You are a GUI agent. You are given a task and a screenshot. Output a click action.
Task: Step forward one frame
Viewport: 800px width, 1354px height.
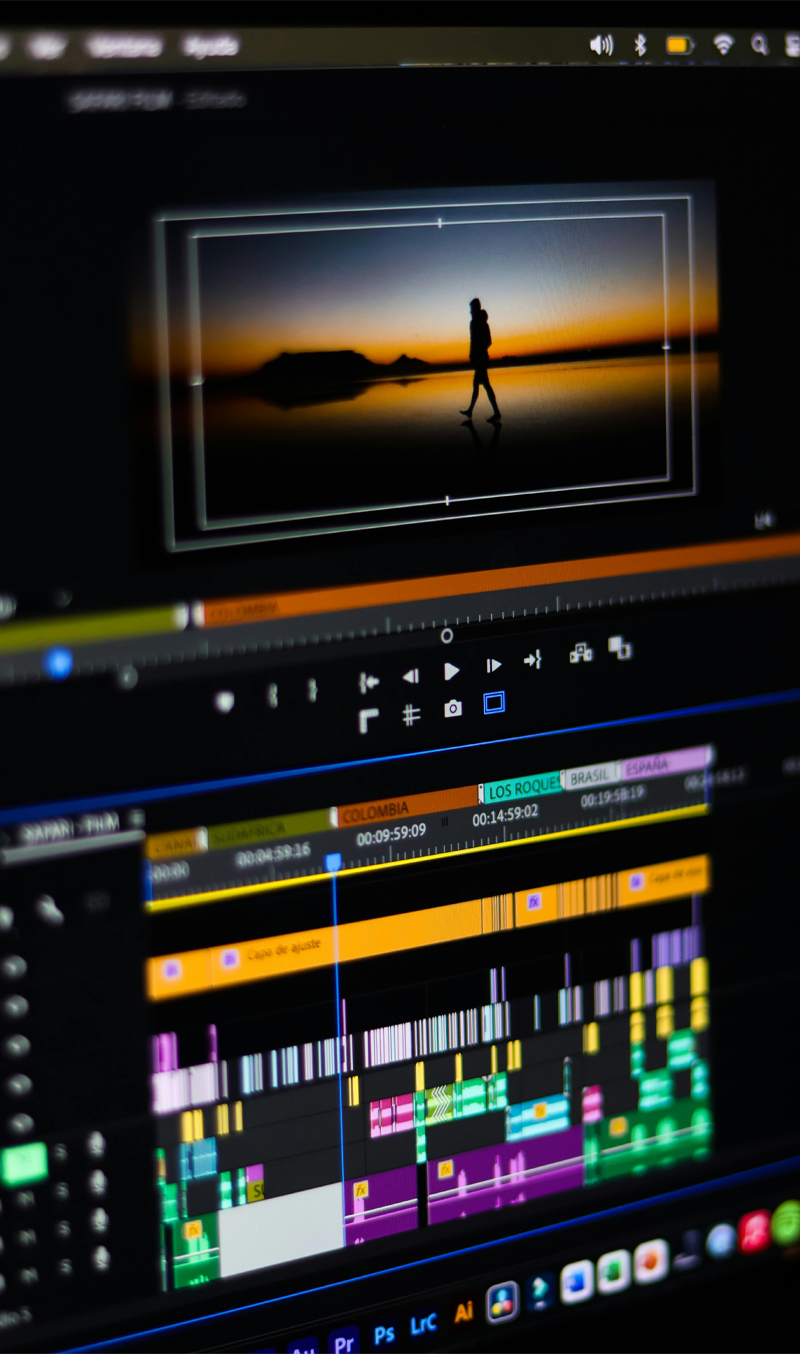point(493,665)
